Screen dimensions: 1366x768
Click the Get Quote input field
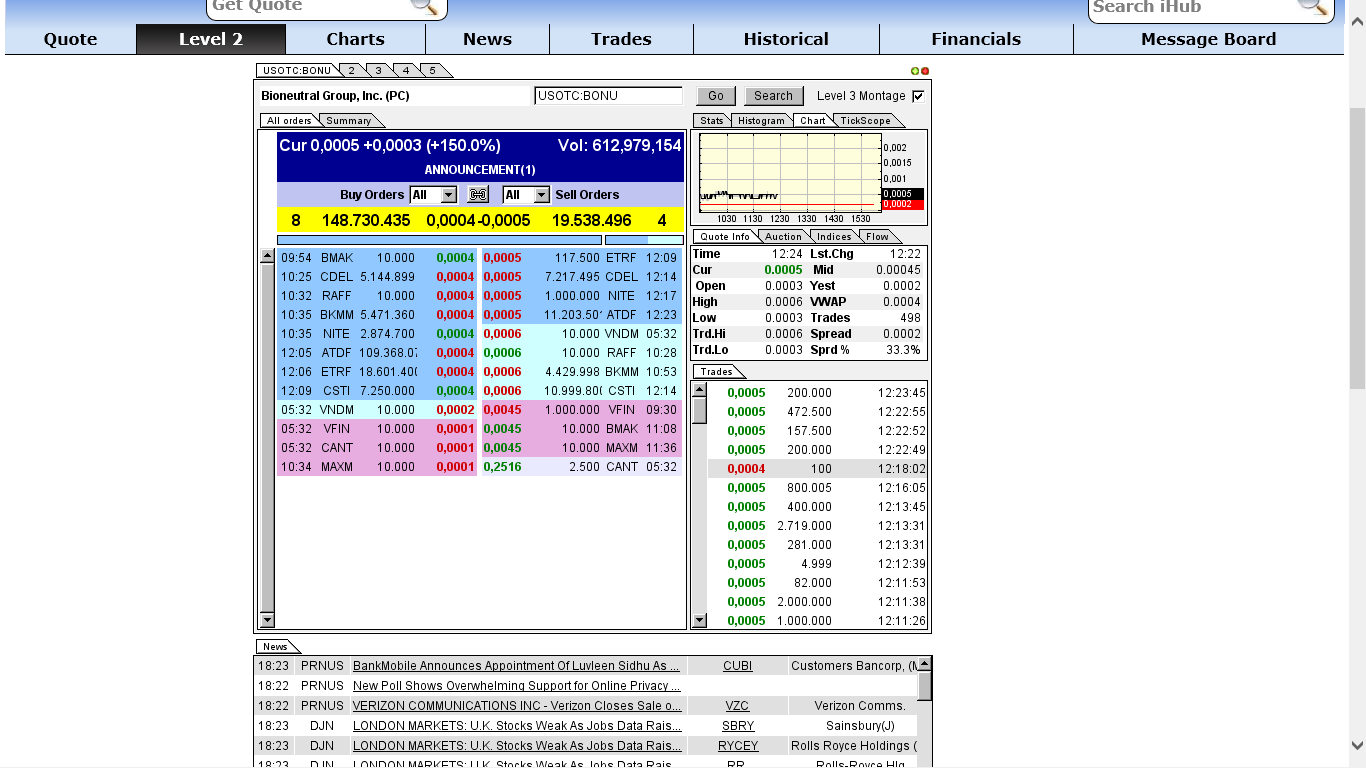309,6
